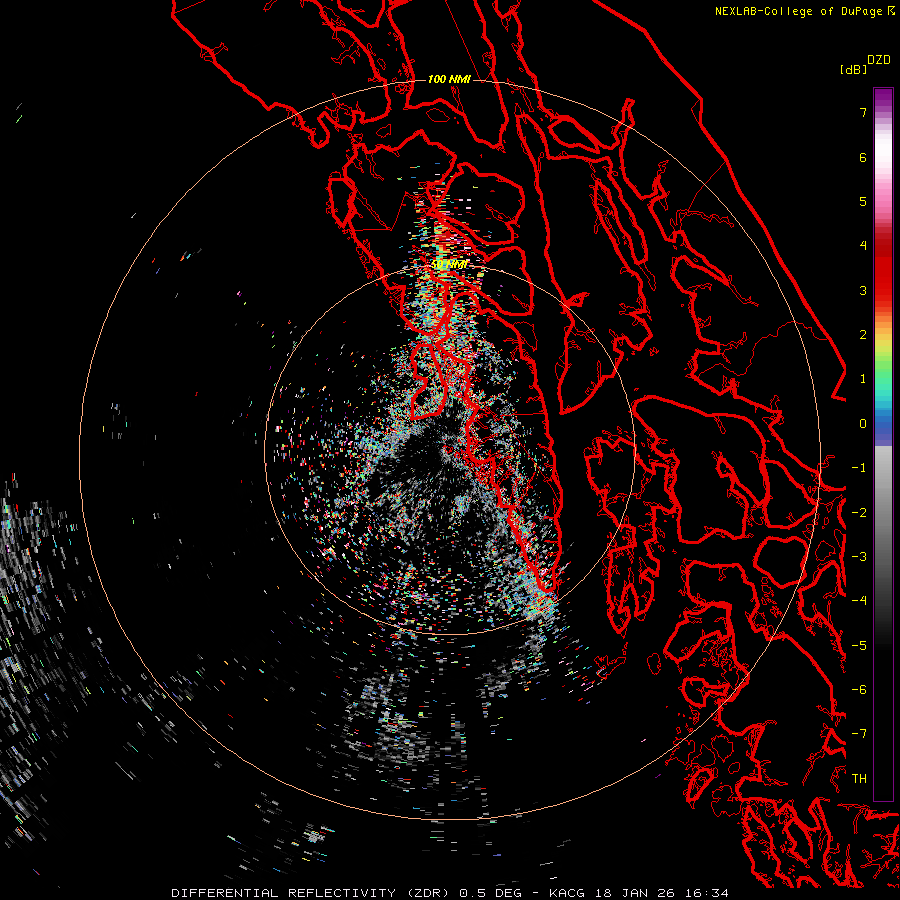Click the -2 value on the color scale
Screen dimensions: 900x900
(859, 513)
